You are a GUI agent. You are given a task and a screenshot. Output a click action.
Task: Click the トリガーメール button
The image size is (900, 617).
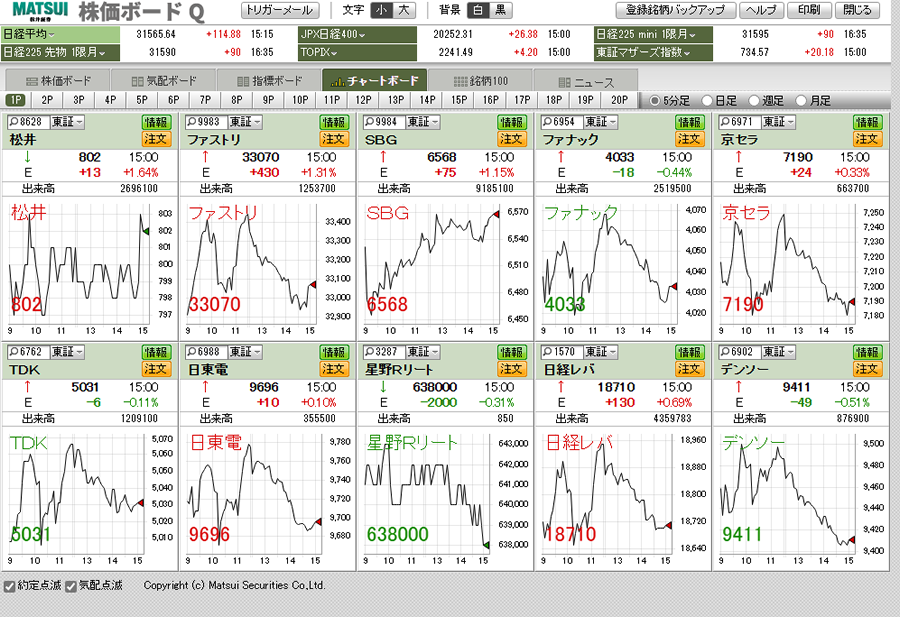tap(280, 10)
